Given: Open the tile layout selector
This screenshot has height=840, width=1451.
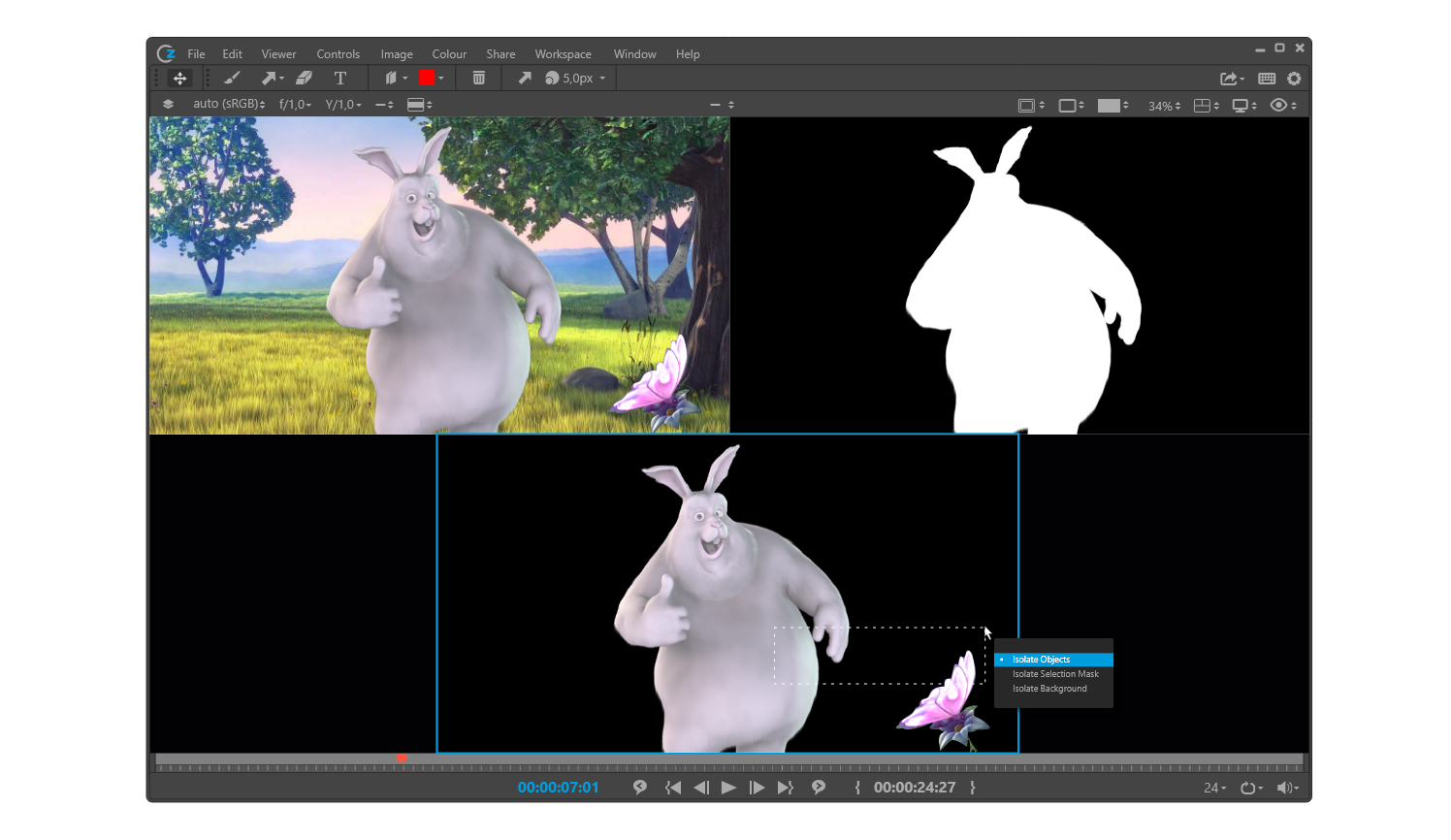Looking at the screenshot, I should (1206, 106).
